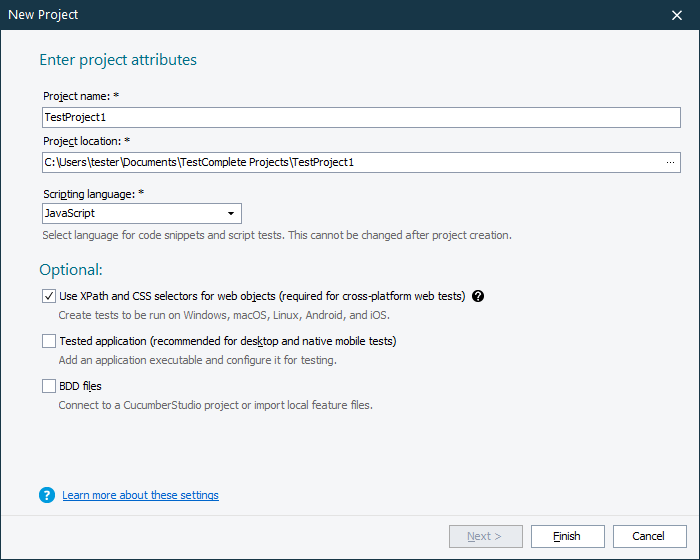Cancel the project creation

coord(650,536)
